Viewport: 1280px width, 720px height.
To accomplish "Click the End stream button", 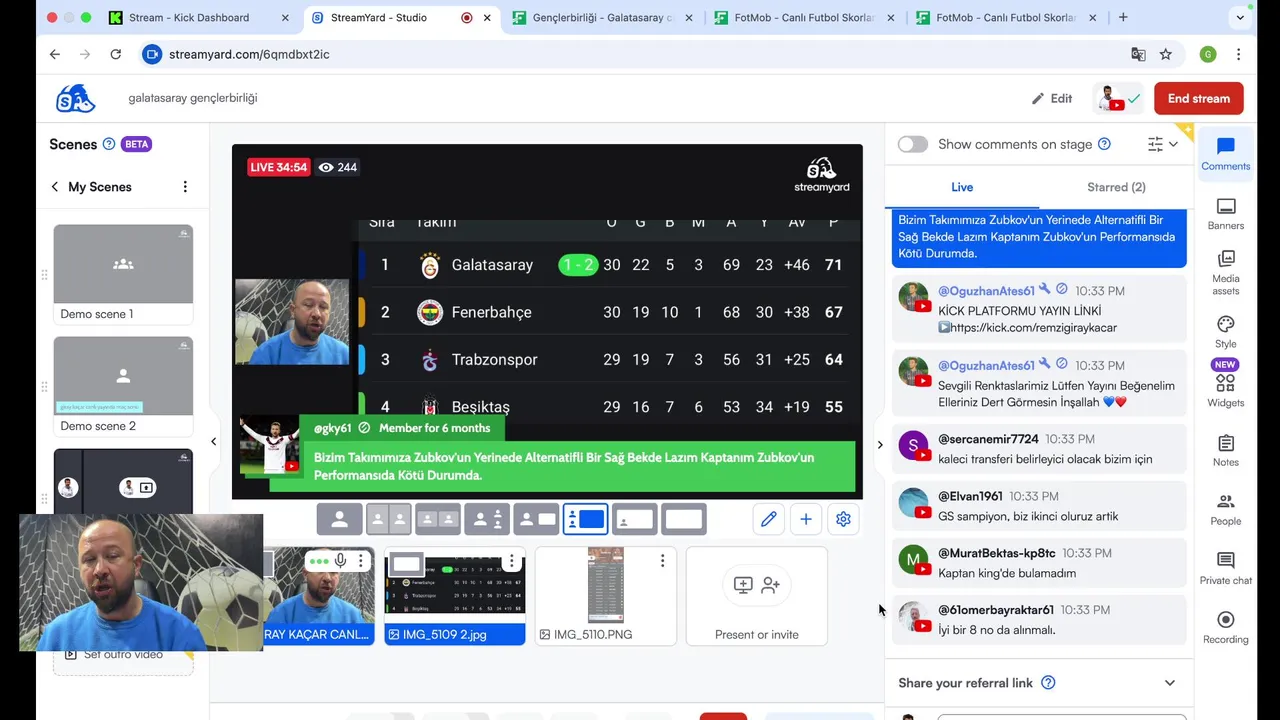I will tap(1199, 98).
